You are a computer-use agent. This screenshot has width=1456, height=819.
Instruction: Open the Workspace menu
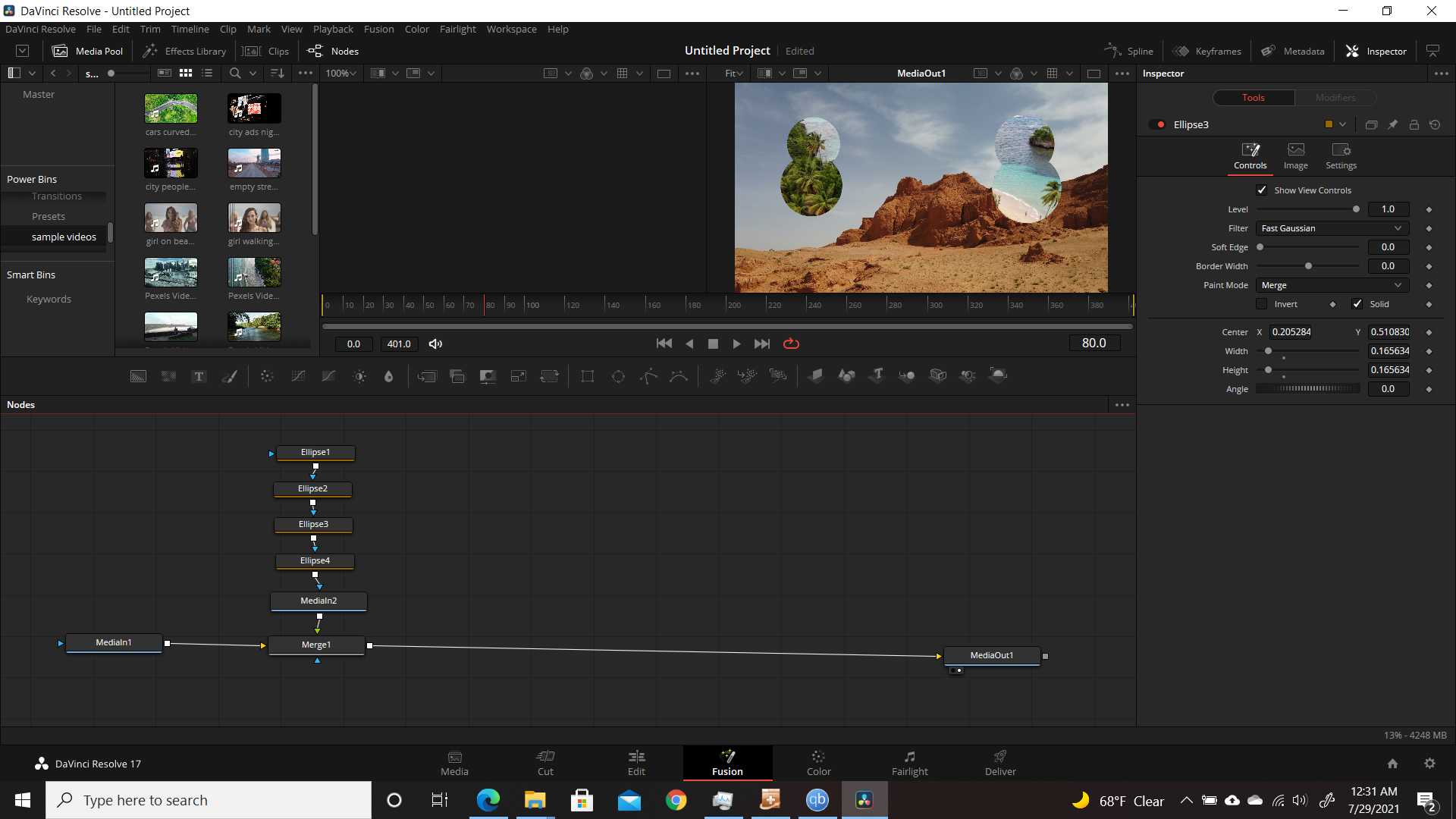pyautogui.click(x=511, y=29)
